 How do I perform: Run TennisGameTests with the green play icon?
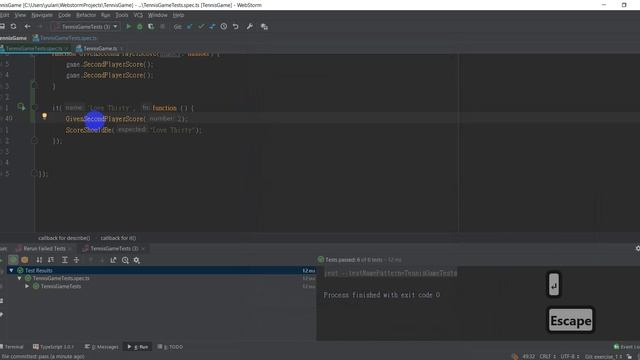129,27
